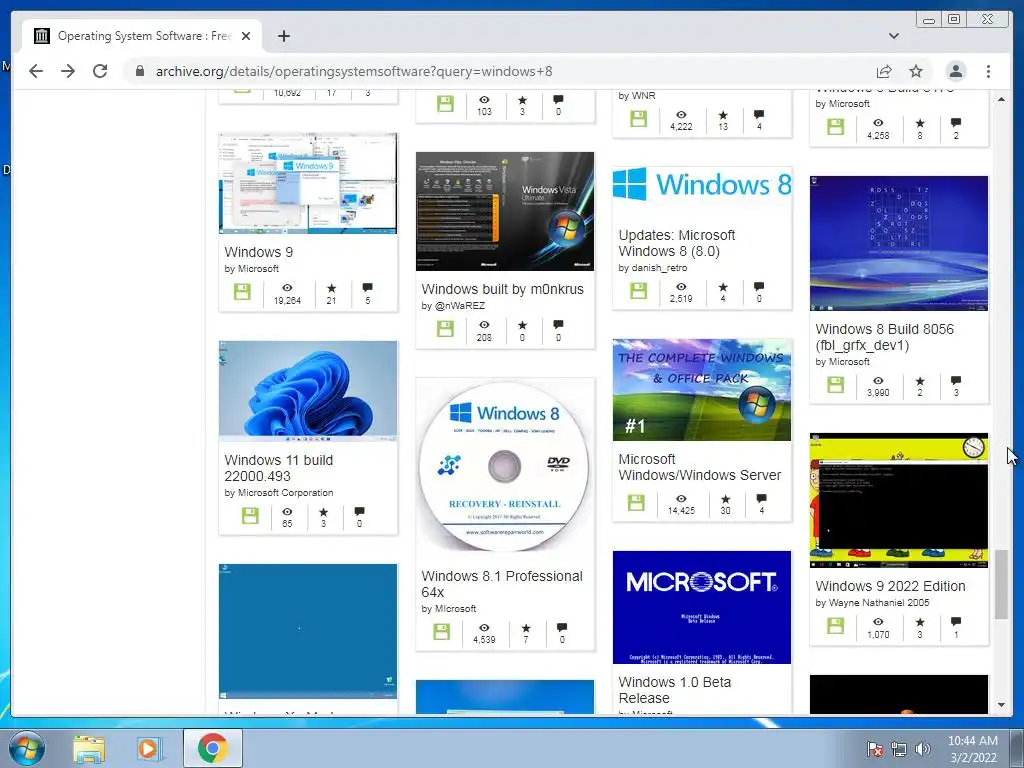This screenshot has height=768, width=1024.
Task: Click the page vertical scrollbar thumb
Action: [1001, 584]
